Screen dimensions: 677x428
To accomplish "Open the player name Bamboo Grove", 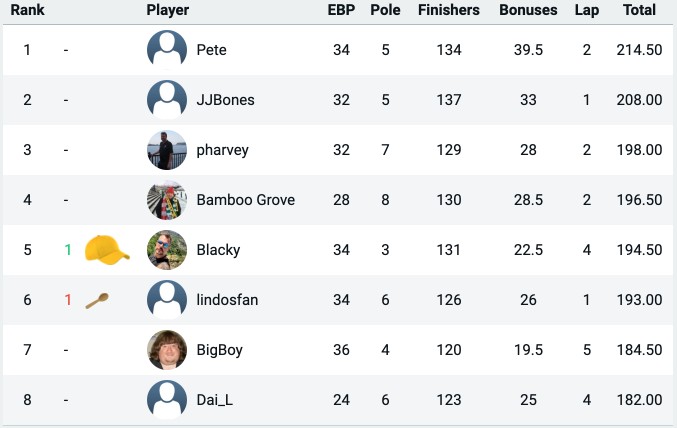I will tap(246, 200).
